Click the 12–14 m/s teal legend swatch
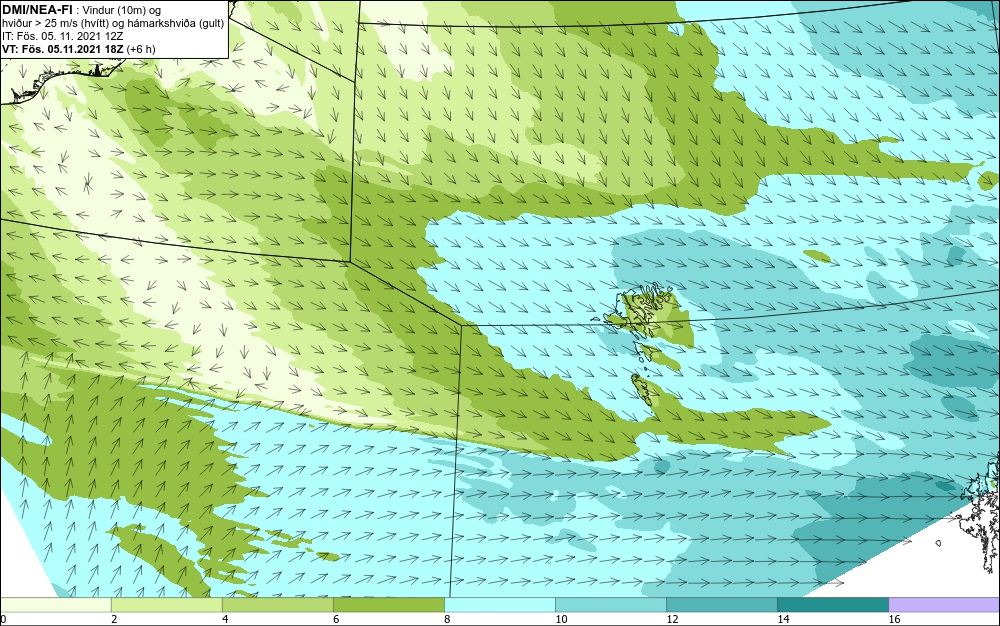The width and height of the screenshot is (1000, 626). pyautogui.click(x=721, y=605)
